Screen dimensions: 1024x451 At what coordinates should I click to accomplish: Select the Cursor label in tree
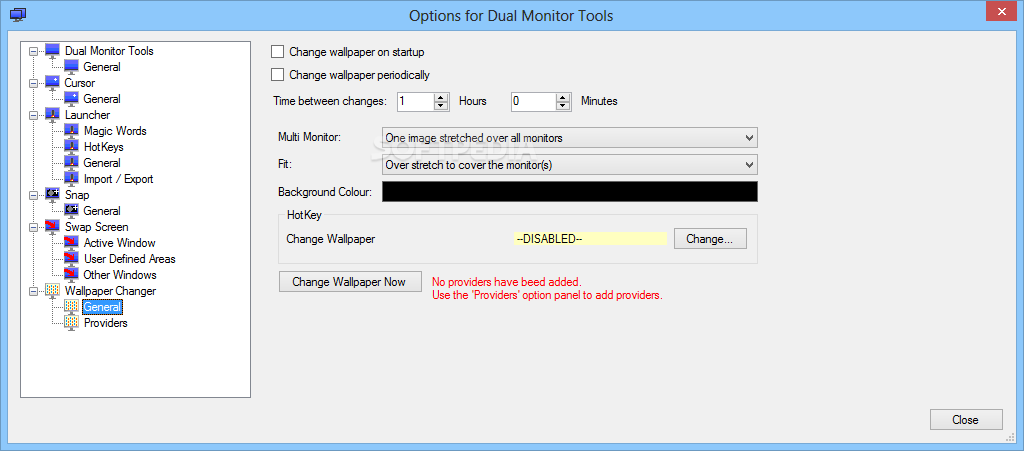pos(79,83)
